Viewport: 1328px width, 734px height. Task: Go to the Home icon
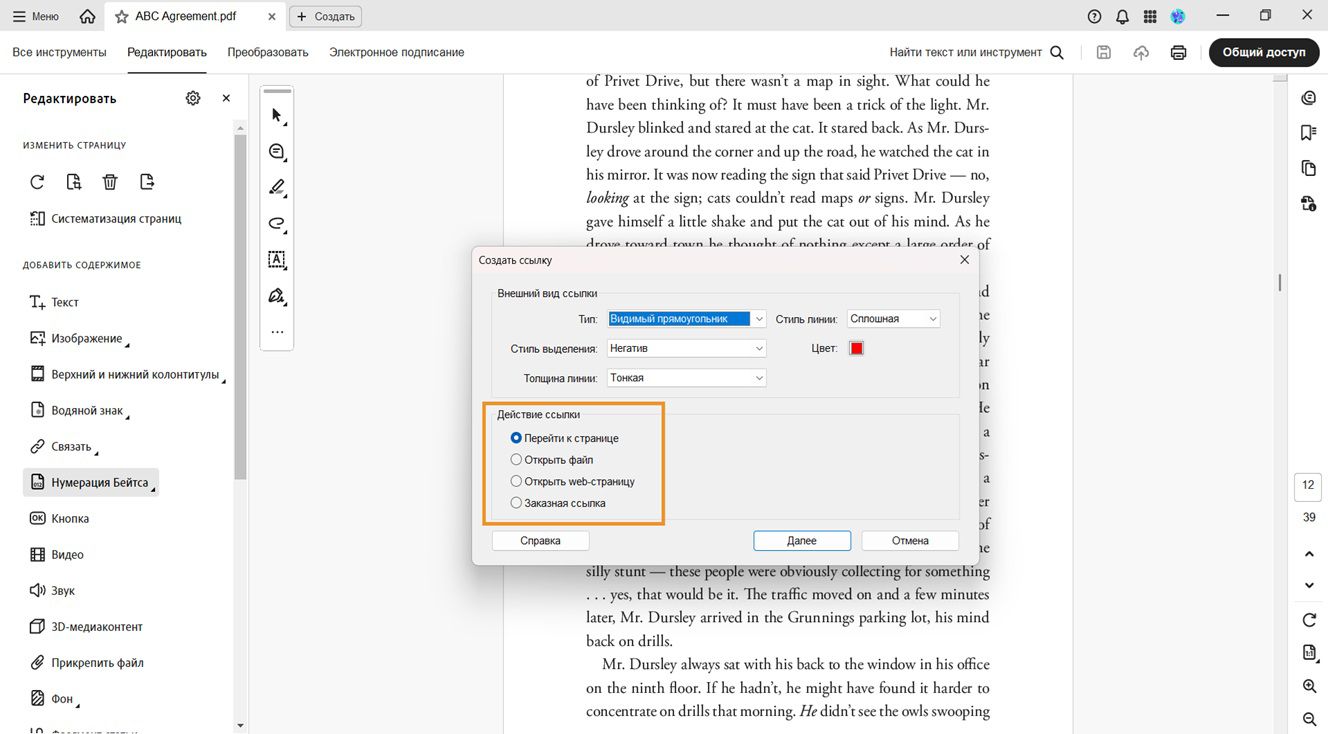point(88,16)
